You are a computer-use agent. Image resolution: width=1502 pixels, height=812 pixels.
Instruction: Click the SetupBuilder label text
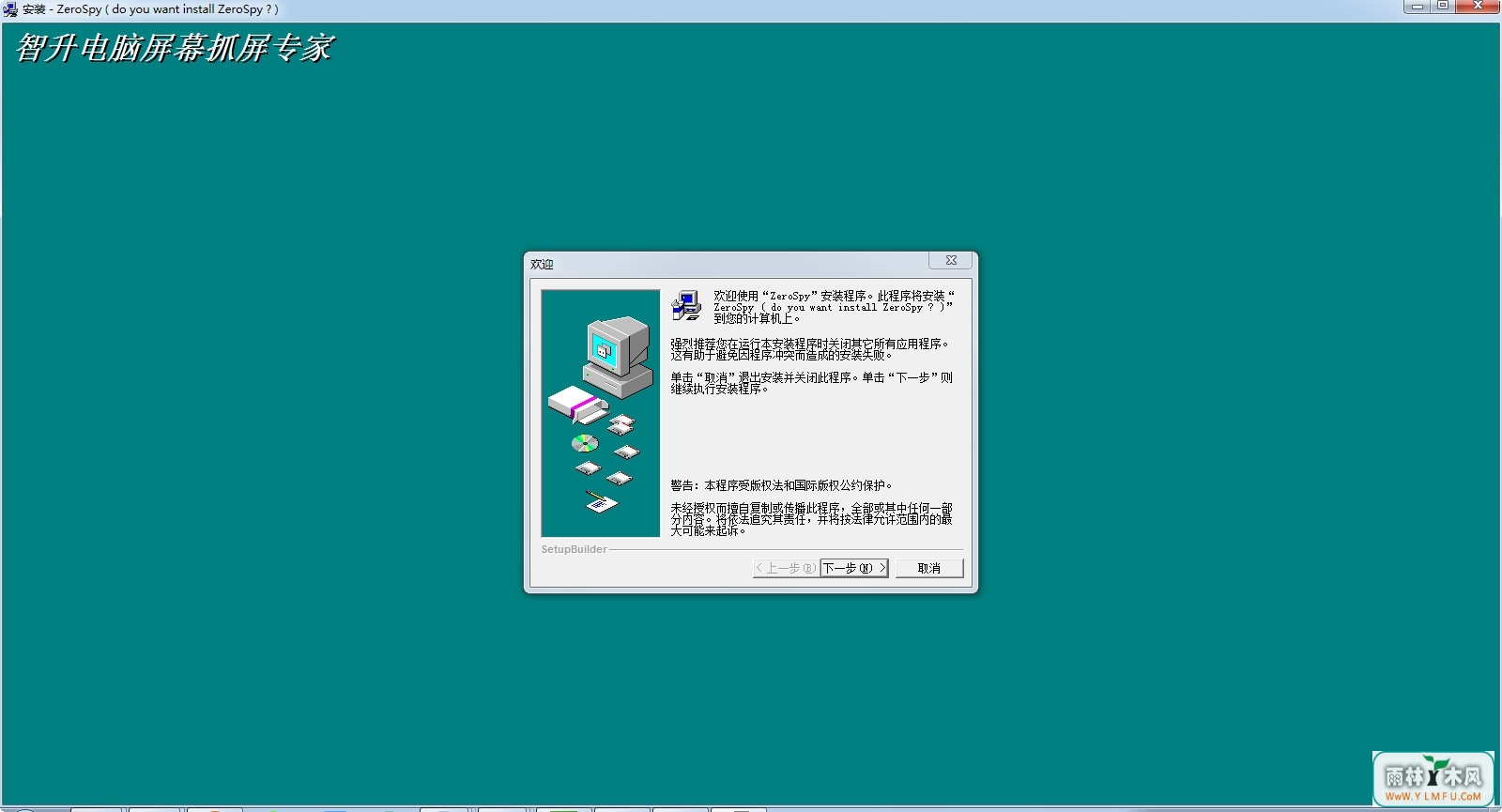574,549
